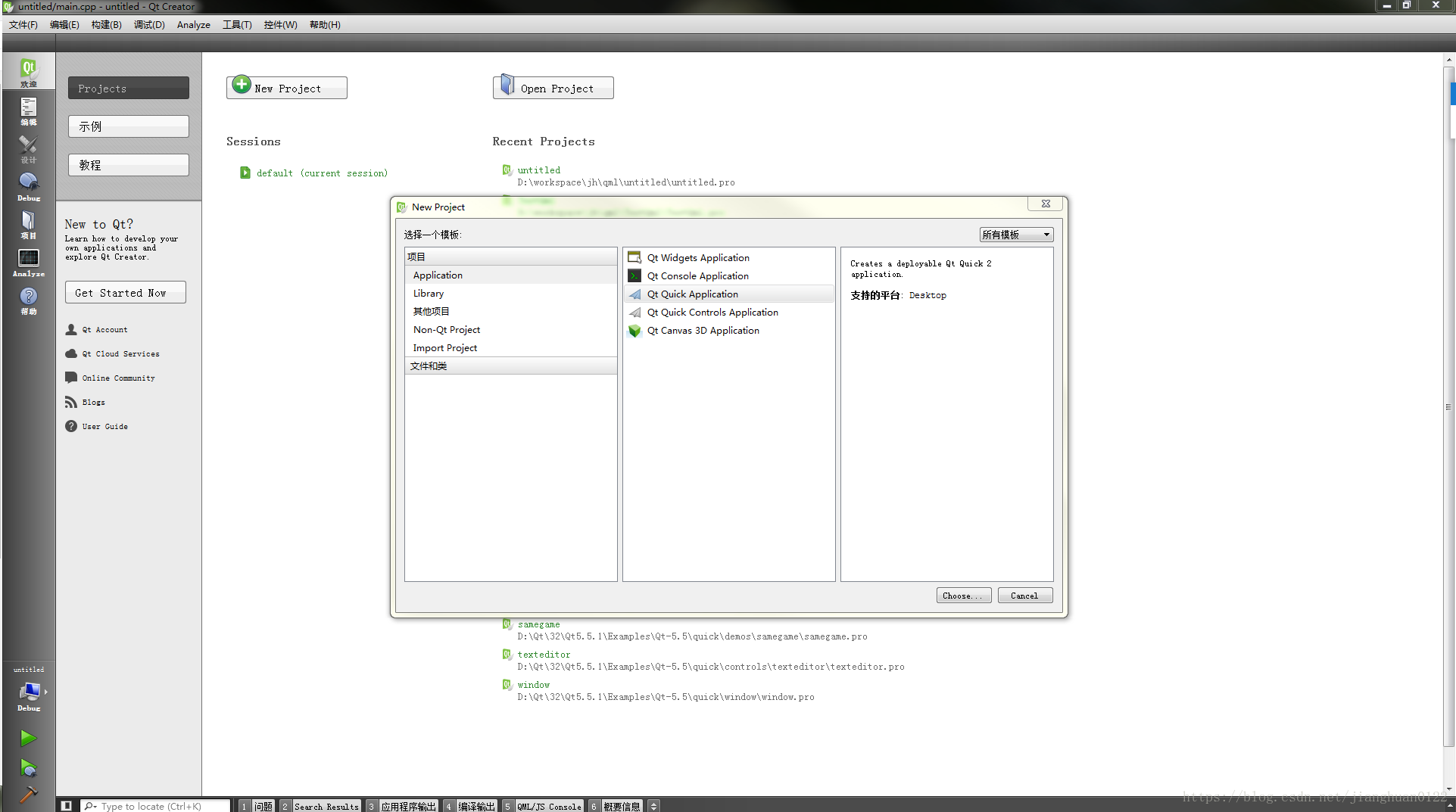
Task: Start debugging with the debug-run icon
Action: click(28, 768)
